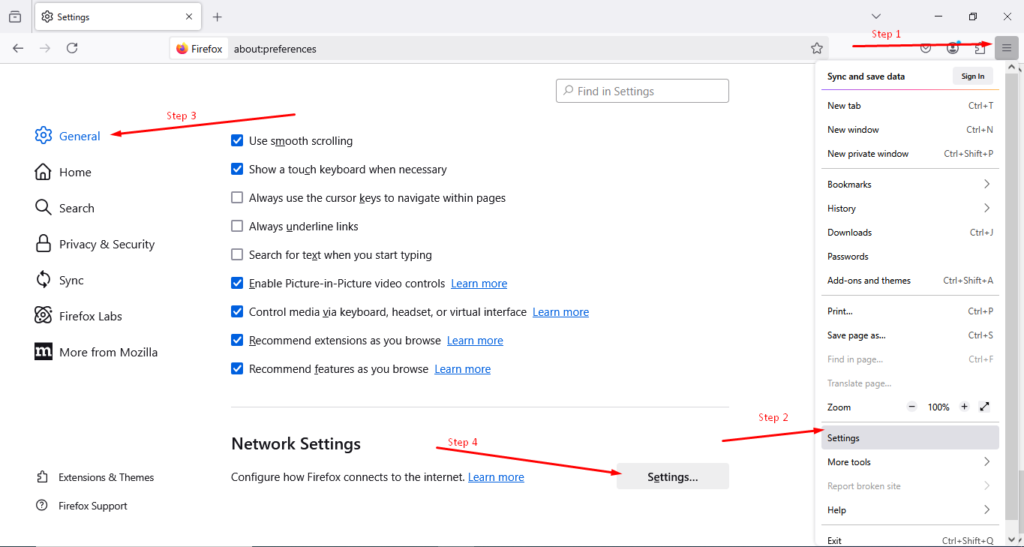1024x547 pixels.
Task: Click the Find in Settings search box
Action: pyautogui.click(x=642, y=91)
